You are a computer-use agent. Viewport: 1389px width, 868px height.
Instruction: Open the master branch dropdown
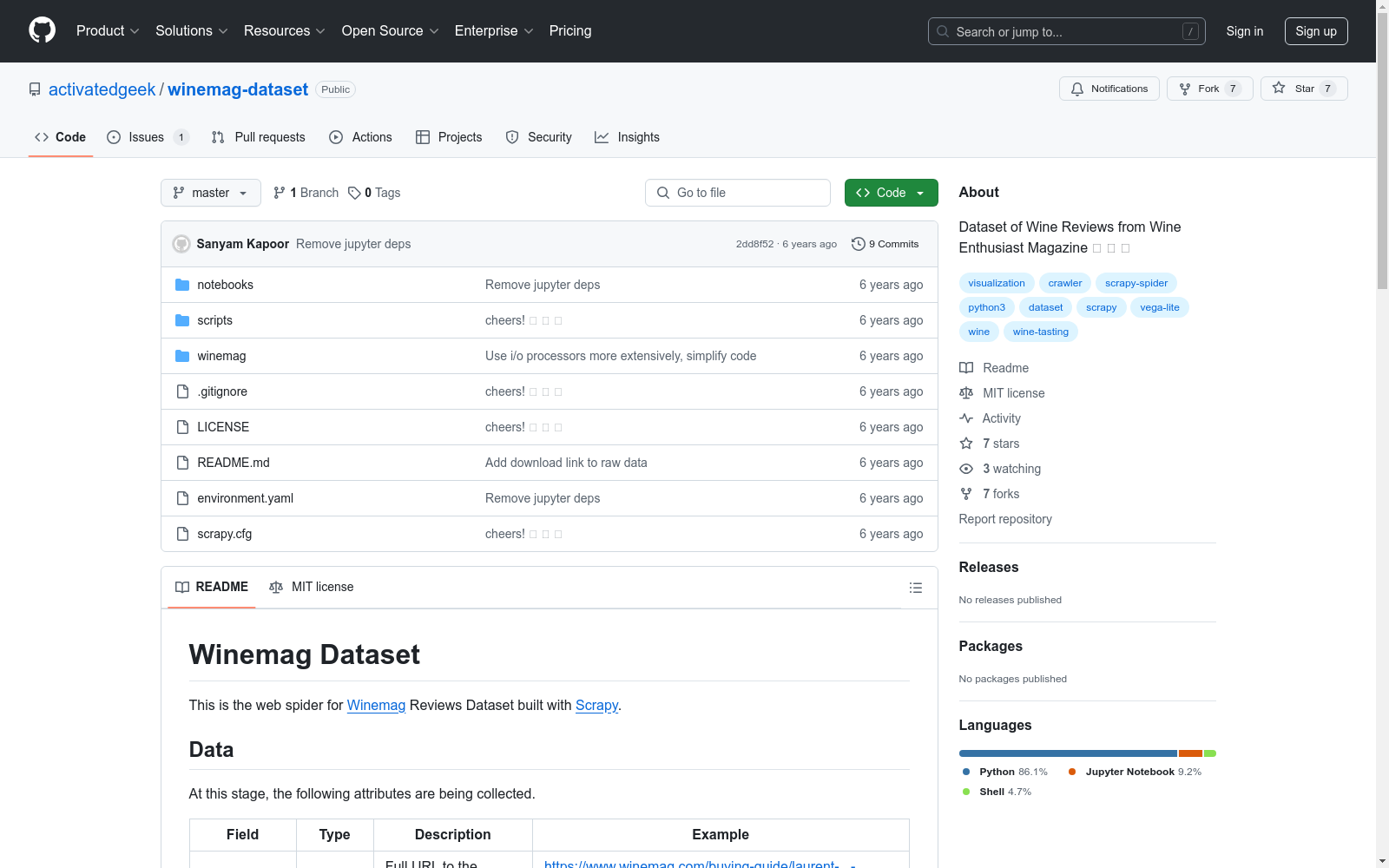pyautogui.click(x=211, y=193)
